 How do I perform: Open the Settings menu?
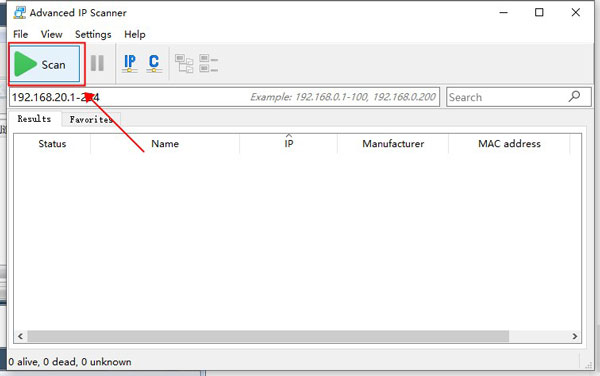93,34
